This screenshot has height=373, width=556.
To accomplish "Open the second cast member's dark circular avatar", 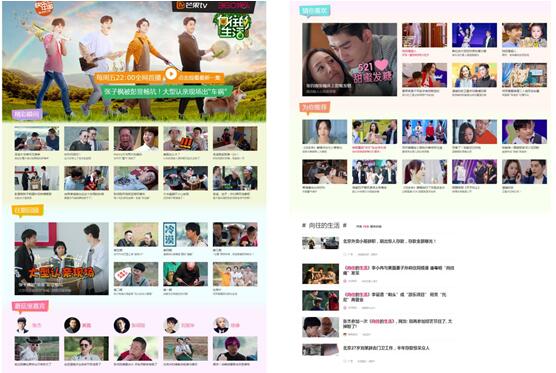I will pyautogui.click(x=72, y=325).
